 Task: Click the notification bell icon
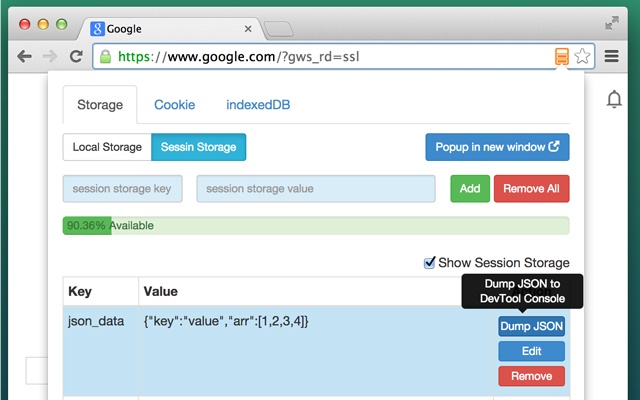point(614,99)
